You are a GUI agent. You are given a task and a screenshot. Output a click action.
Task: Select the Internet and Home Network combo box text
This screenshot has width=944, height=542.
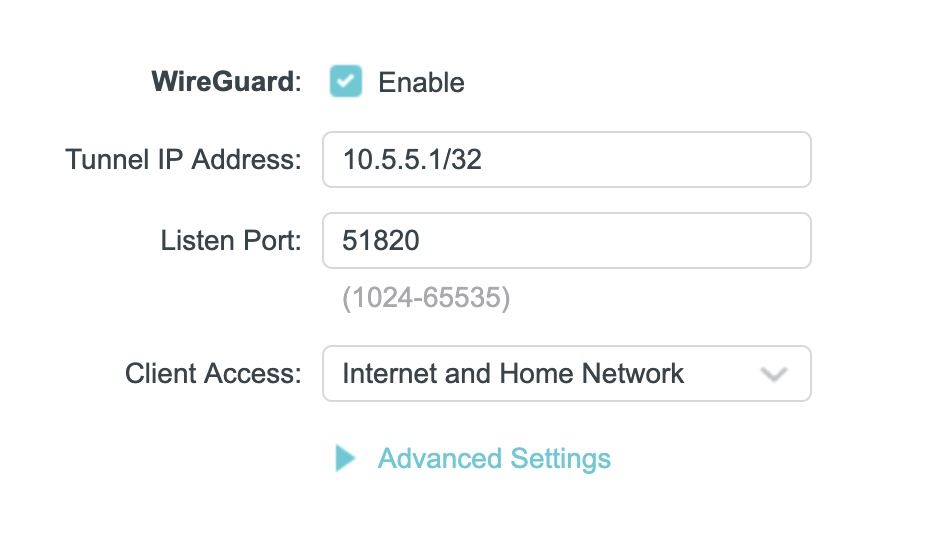tap(513, 374)
